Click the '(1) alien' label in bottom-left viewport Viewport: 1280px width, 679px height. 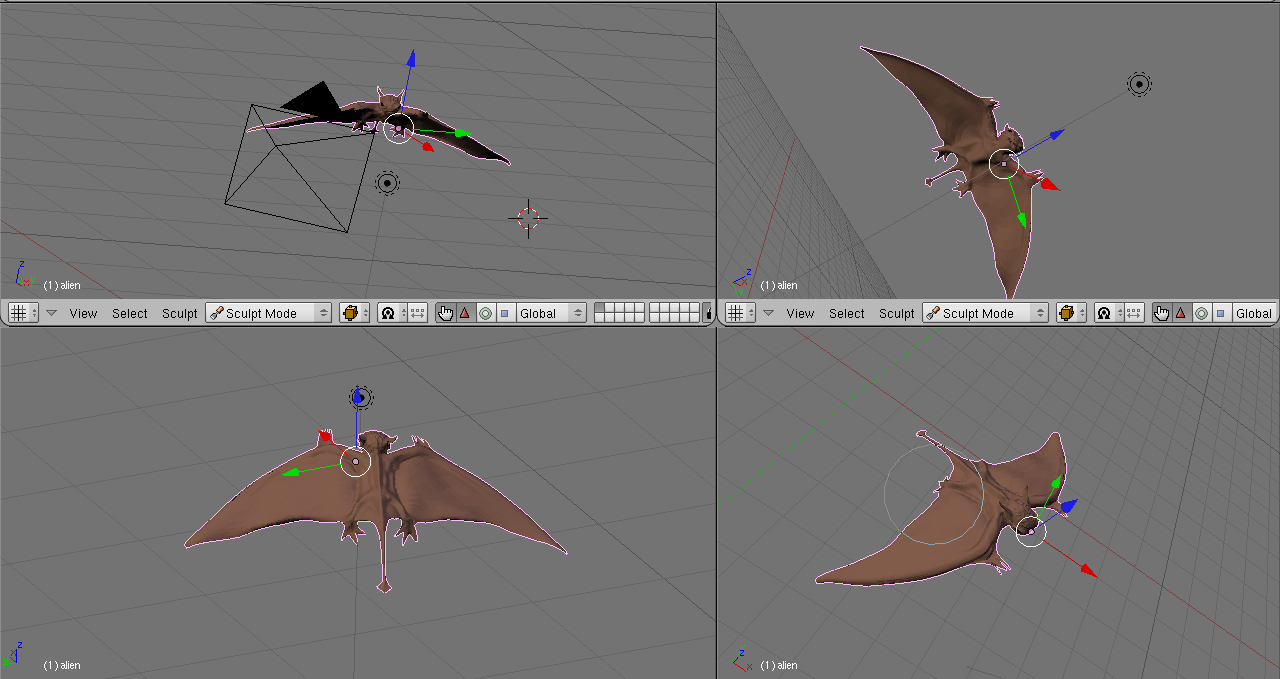(62, 665)
